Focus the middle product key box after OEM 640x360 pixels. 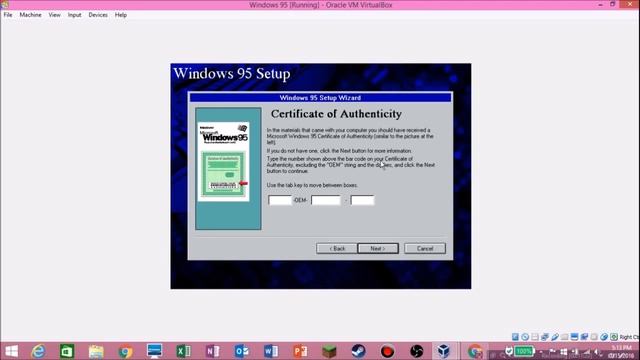[x=326, y=200]
